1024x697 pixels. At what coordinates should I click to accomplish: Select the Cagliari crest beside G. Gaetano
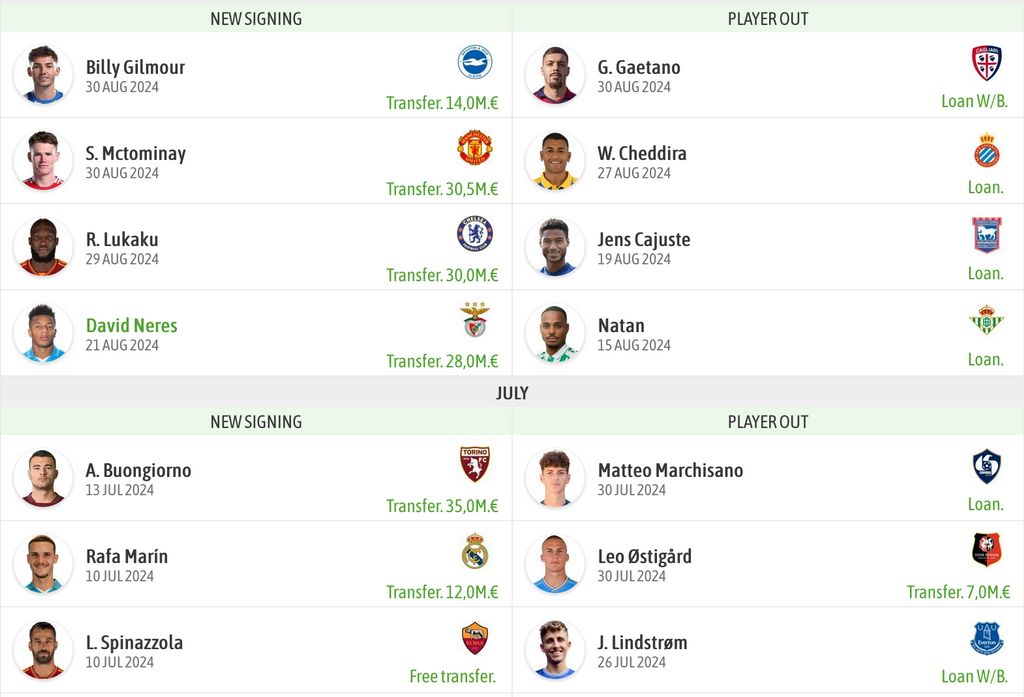987,63
